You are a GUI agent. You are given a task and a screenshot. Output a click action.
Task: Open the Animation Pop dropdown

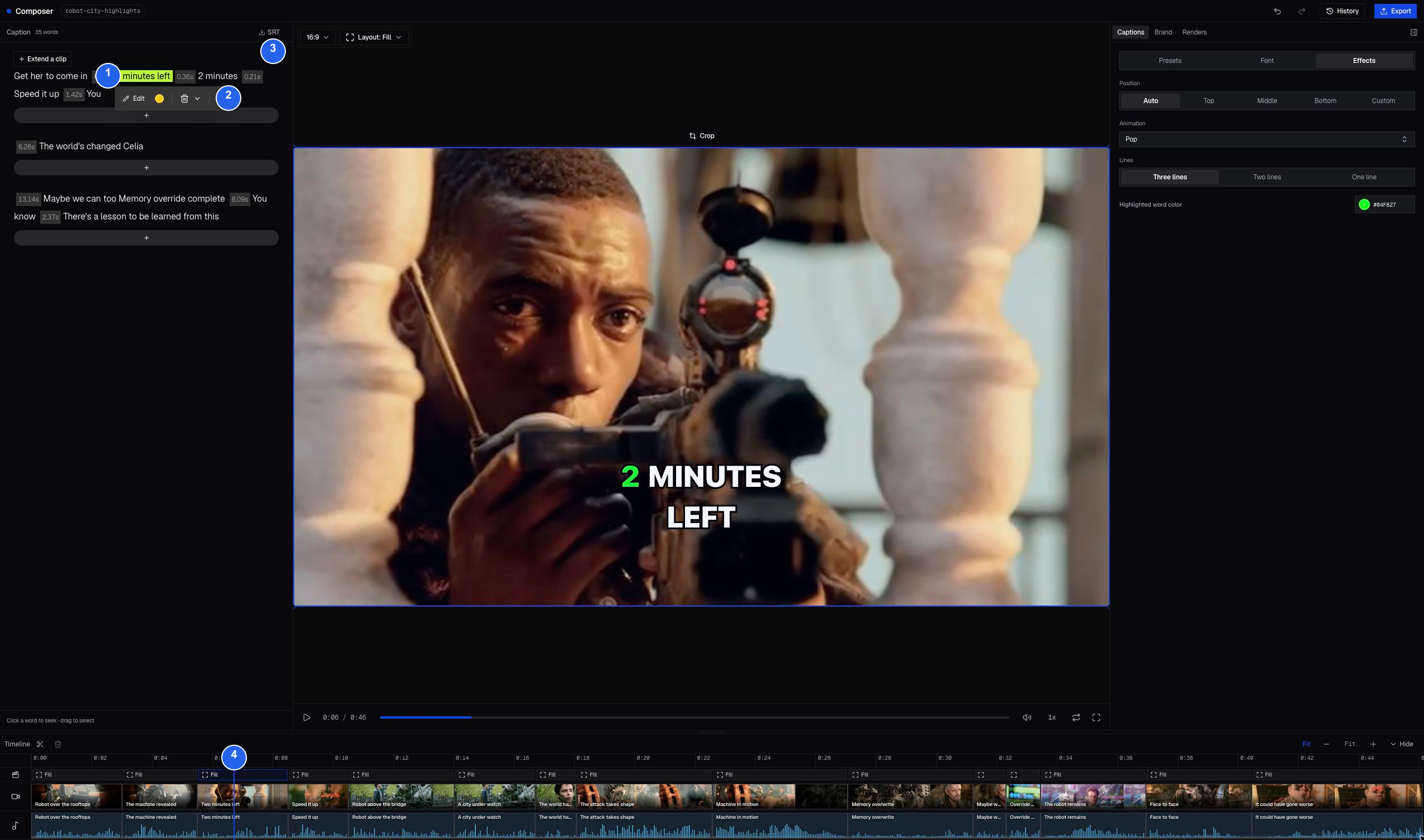(1267, 139)
